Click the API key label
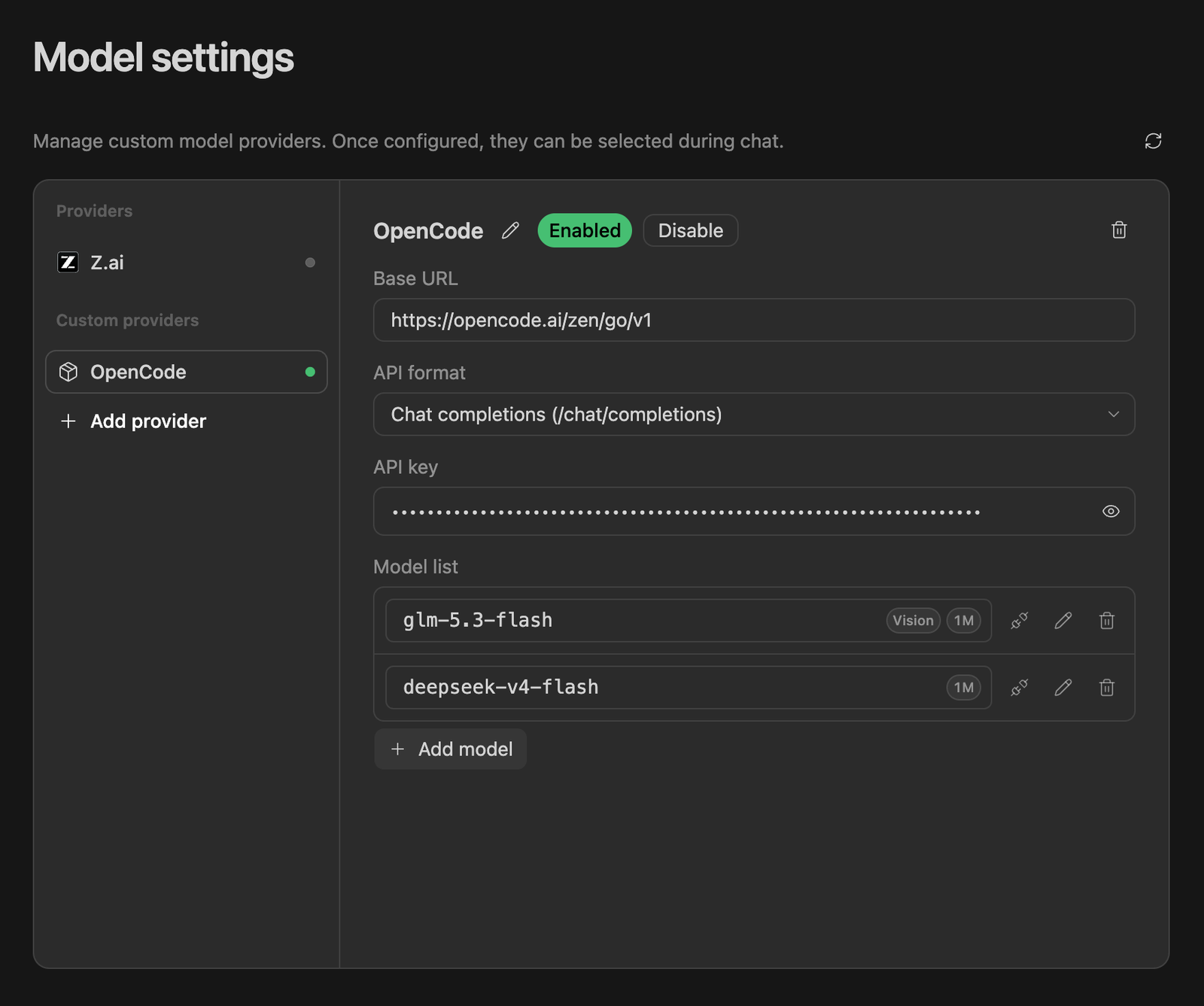Viewport: 1204px width, 1006px height. 406,467
